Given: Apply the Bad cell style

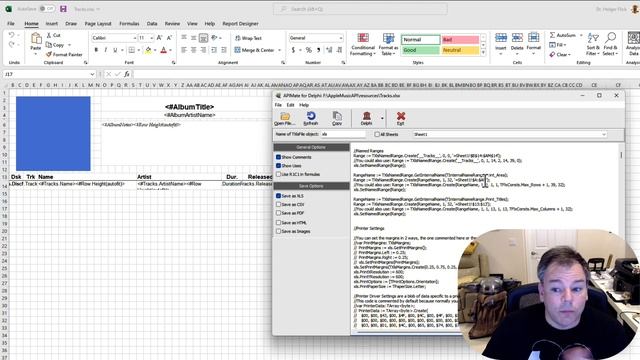Looking at the screenshot, I should pyautogui.click(x=460, y=40).
